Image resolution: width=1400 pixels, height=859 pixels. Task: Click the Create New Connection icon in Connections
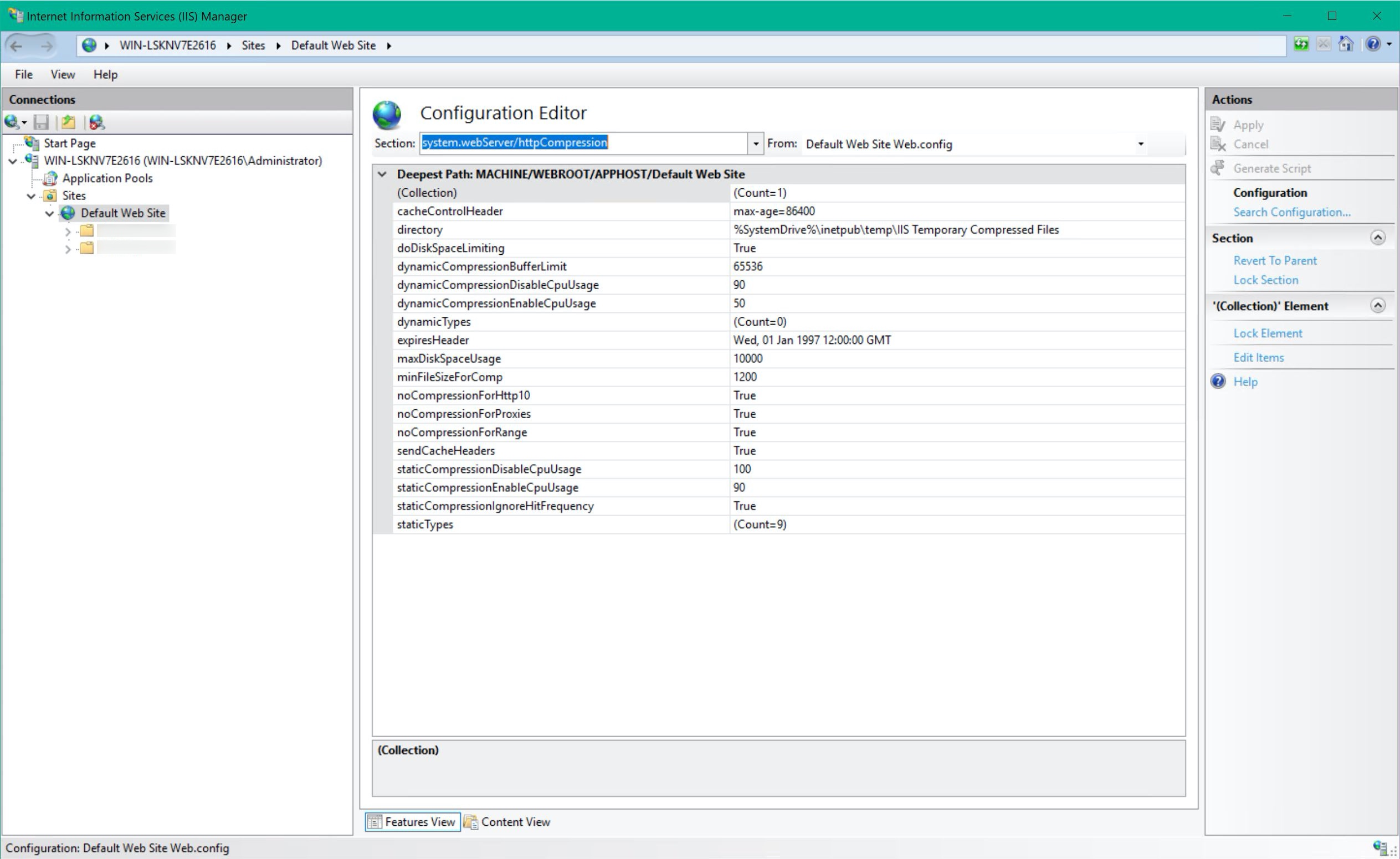(12, 122)
